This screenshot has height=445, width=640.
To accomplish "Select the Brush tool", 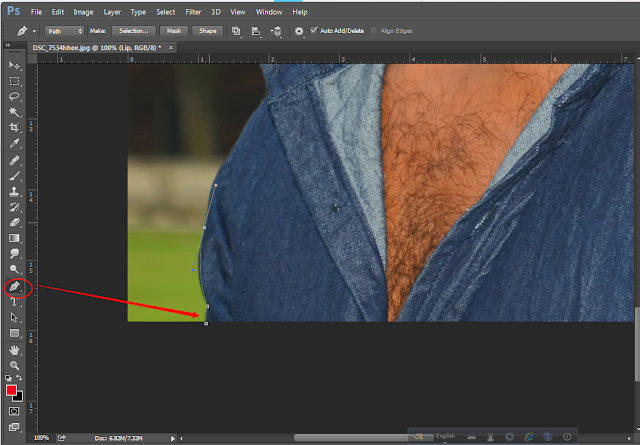I will (14, 176).
